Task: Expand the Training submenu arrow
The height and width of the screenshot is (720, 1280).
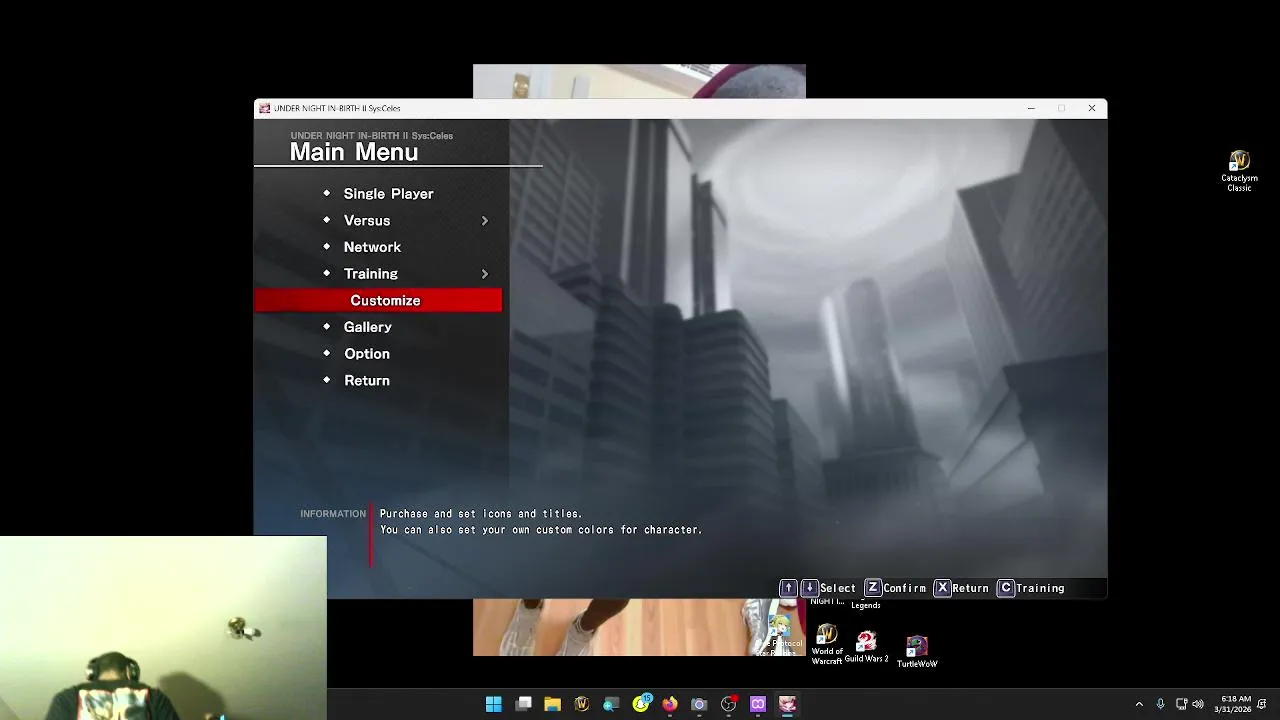Action: [x=485, y=274]
